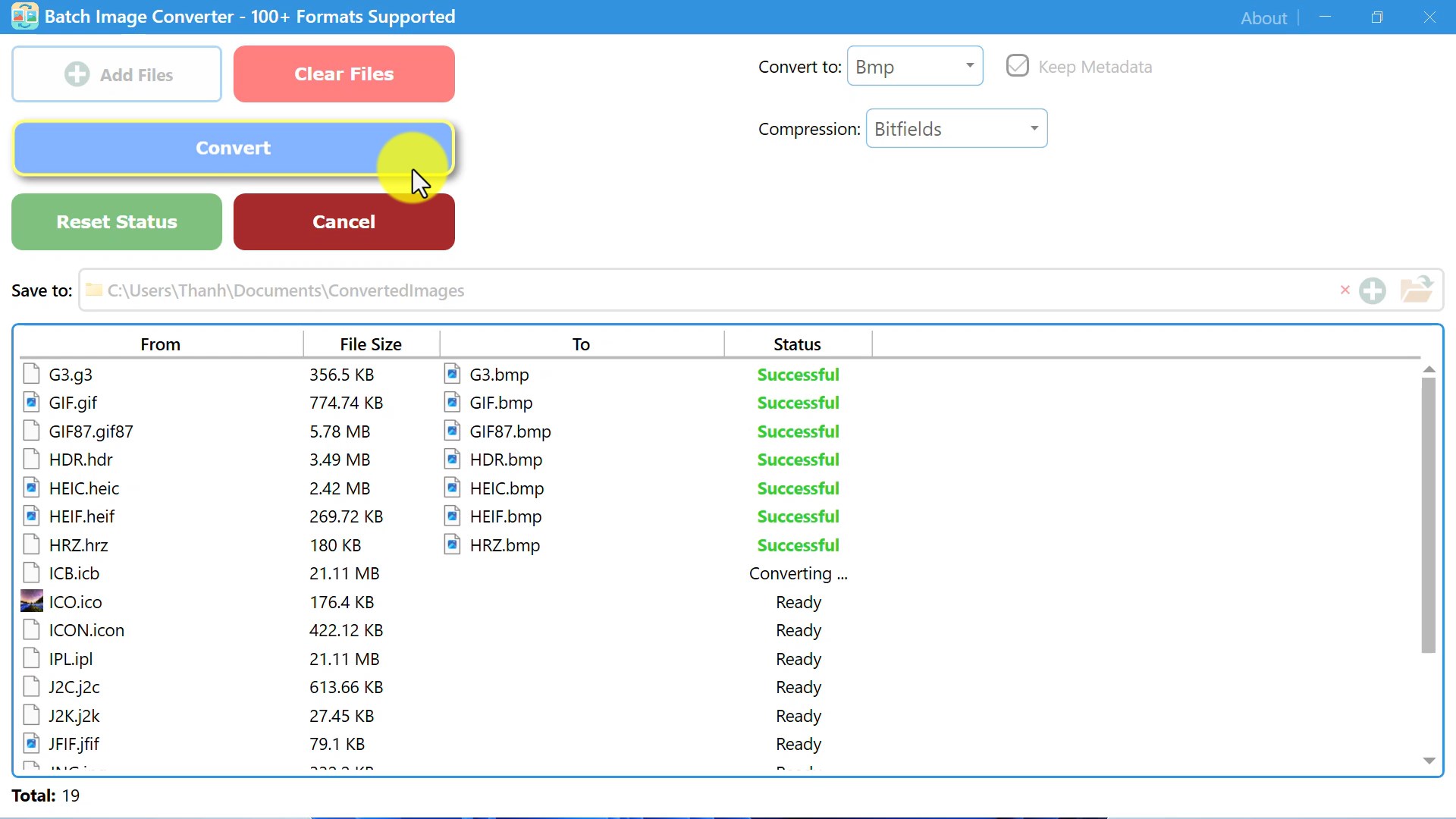Click the green plus add-folder icon
The image size is (1456, 819).
(1372, 290)
